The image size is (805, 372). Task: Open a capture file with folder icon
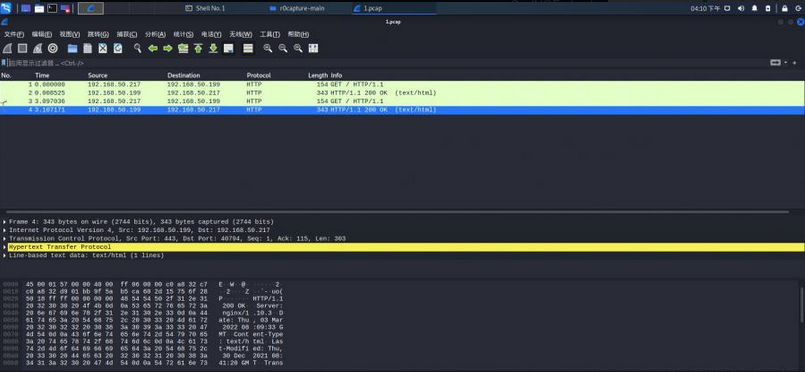pos(72,48)
